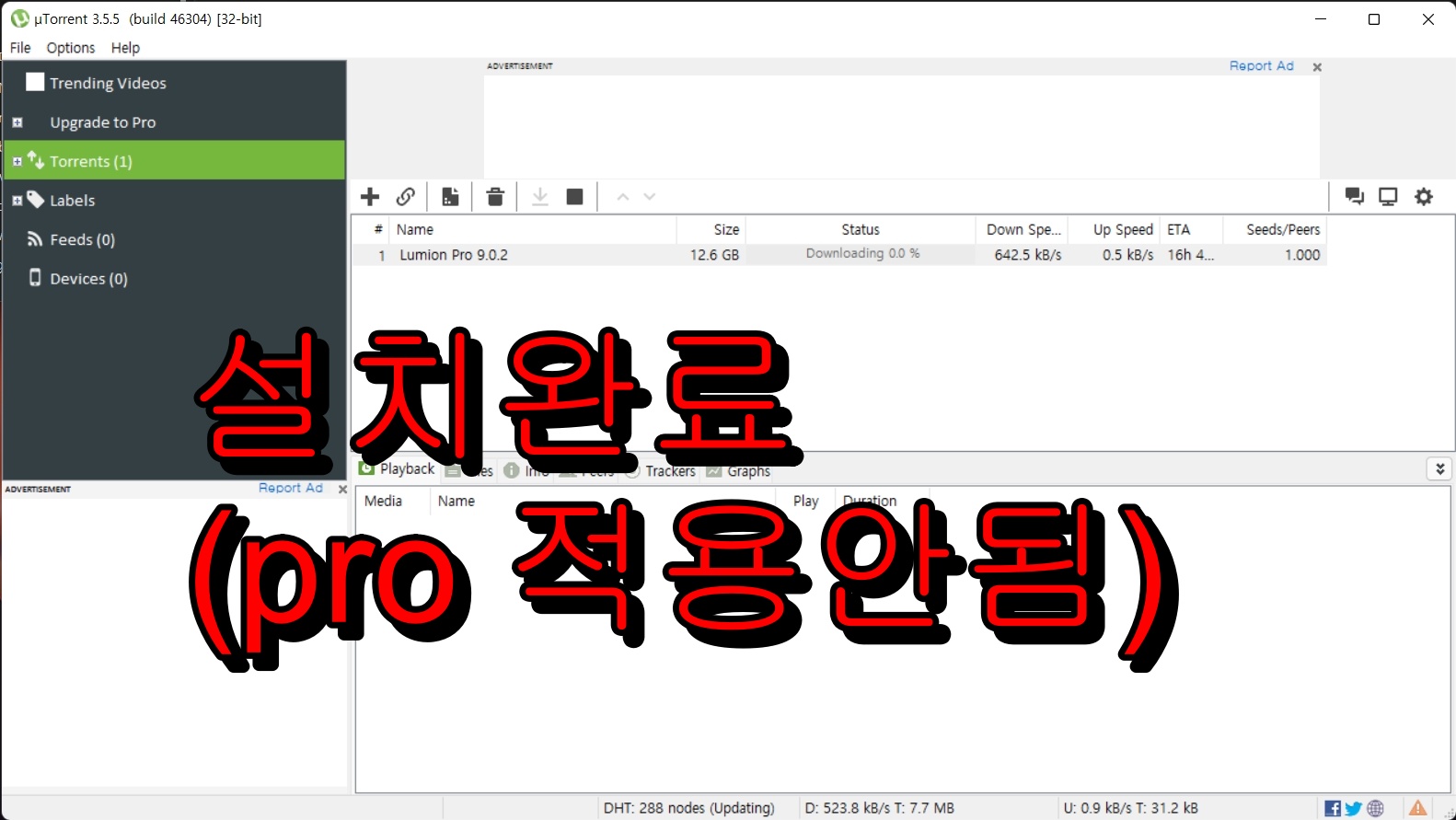
Task: Expand the Labels tree node
Action: [17, 201]
